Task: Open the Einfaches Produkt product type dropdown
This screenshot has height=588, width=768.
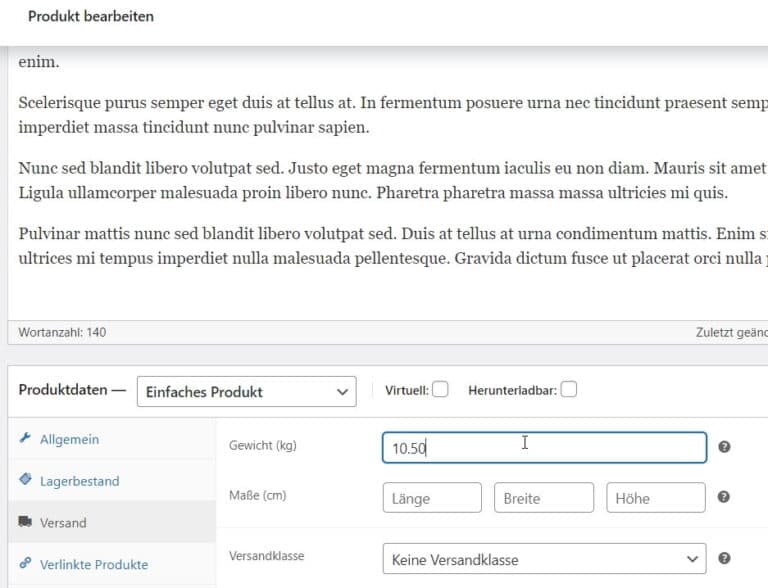Action: click(247, 392)
